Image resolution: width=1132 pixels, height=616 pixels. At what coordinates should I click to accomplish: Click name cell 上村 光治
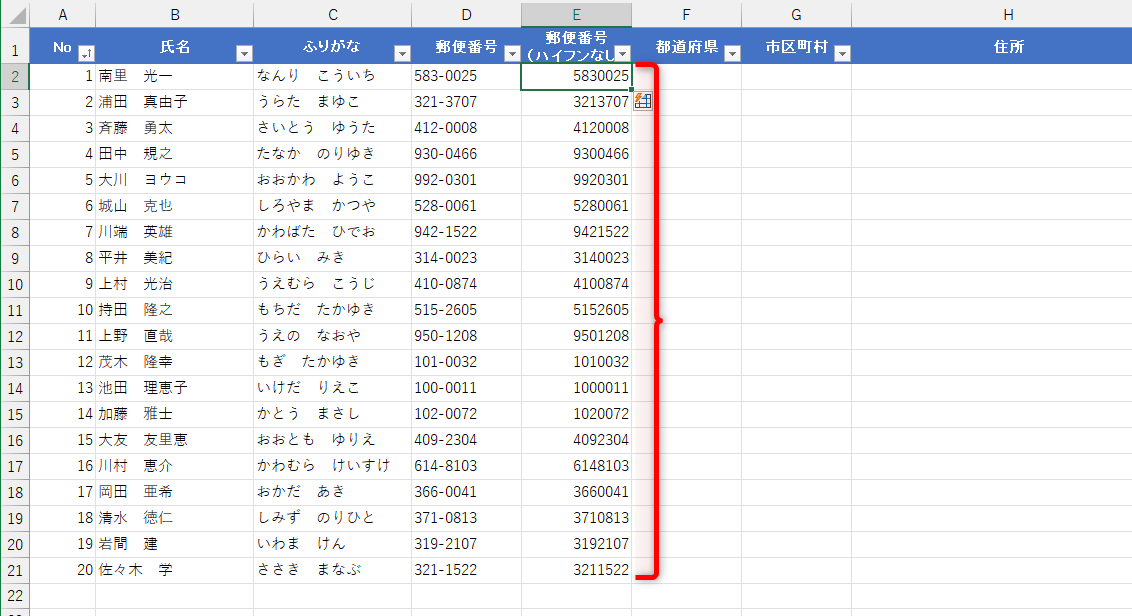tap(175, 284)
